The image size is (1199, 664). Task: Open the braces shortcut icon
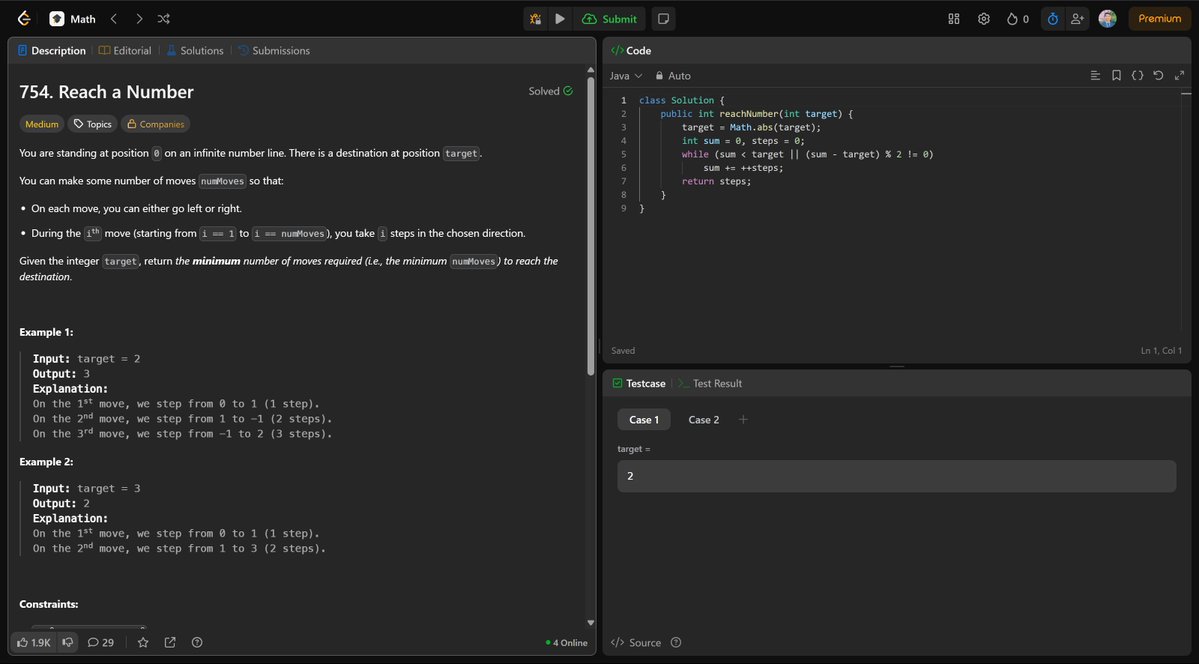[x=1137, y=75]
